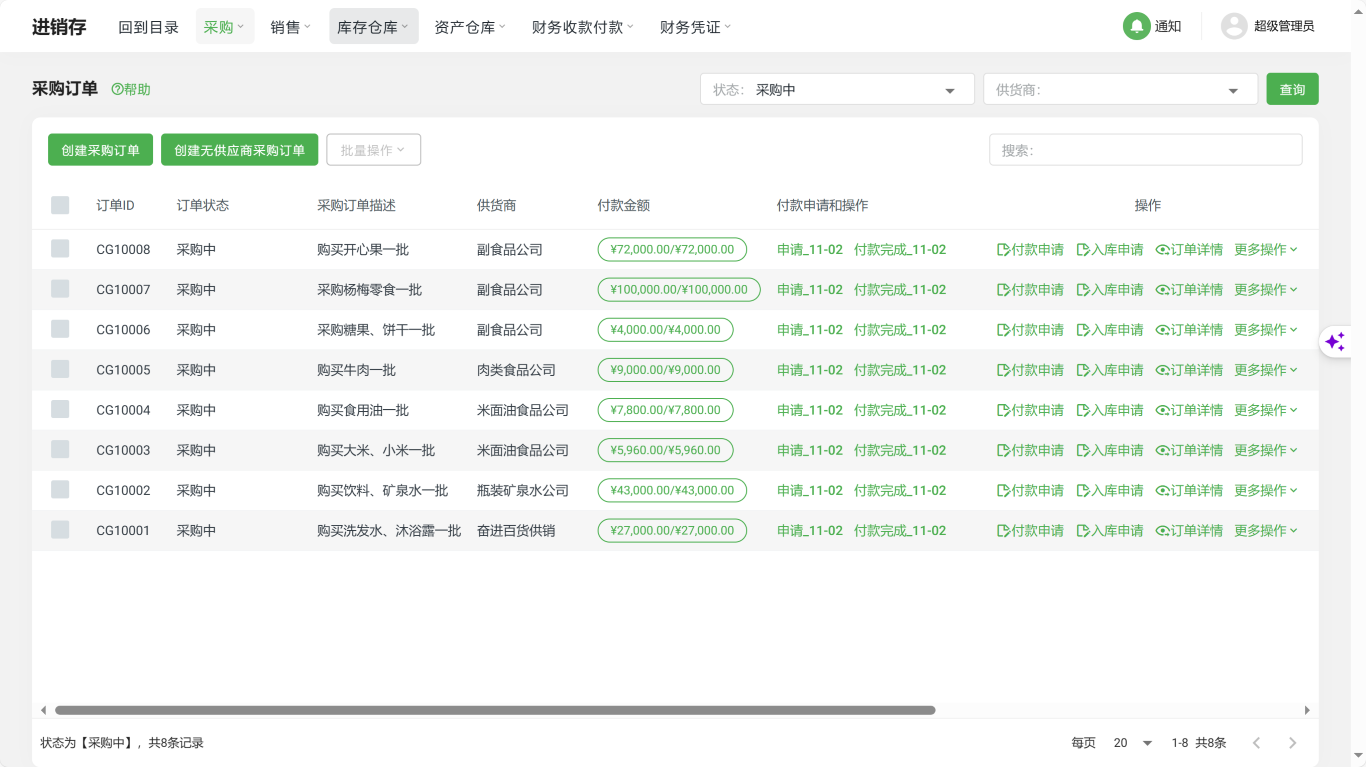The width and height of the screenshot is (1366, 767).
Task: Expand the 批量操作 batch operations dropdown
Action: (373, 150)
